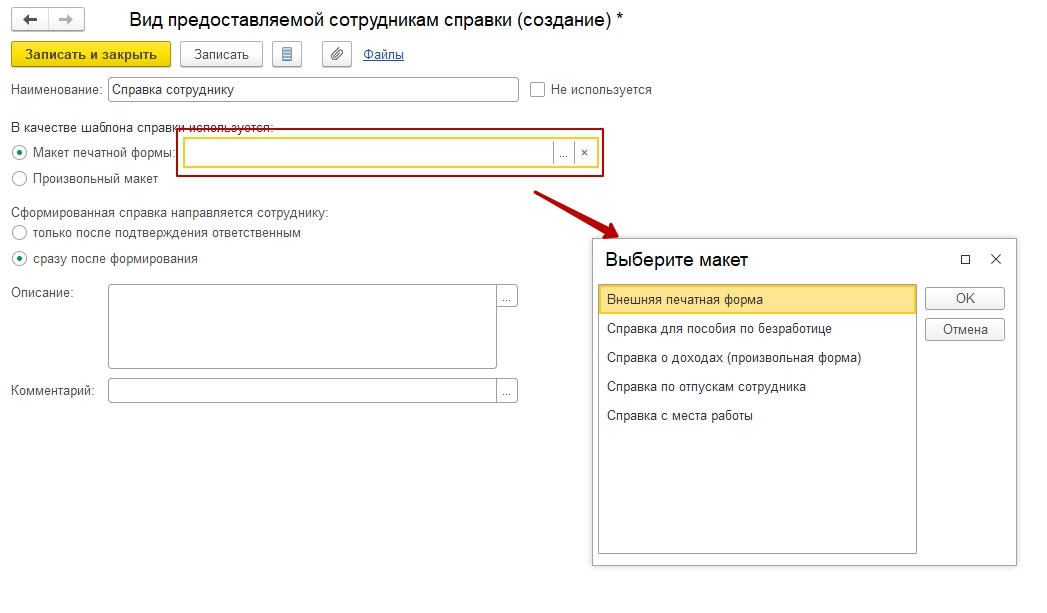Choose 'только после подтверждения ответственным' option
Screen dimensions: 1047x613
coord(18,233)
